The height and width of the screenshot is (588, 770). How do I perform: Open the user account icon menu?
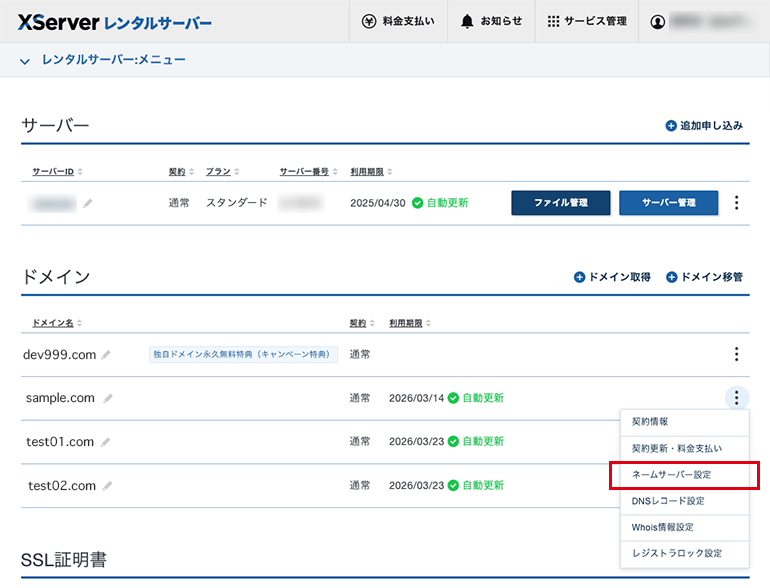pos(658,22)
